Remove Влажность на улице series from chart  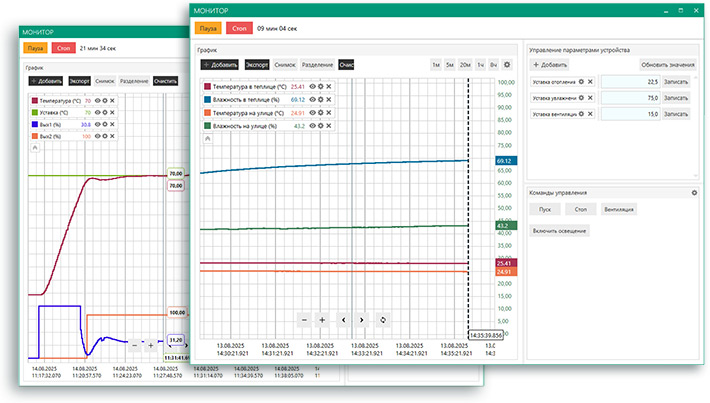[329, 126]
